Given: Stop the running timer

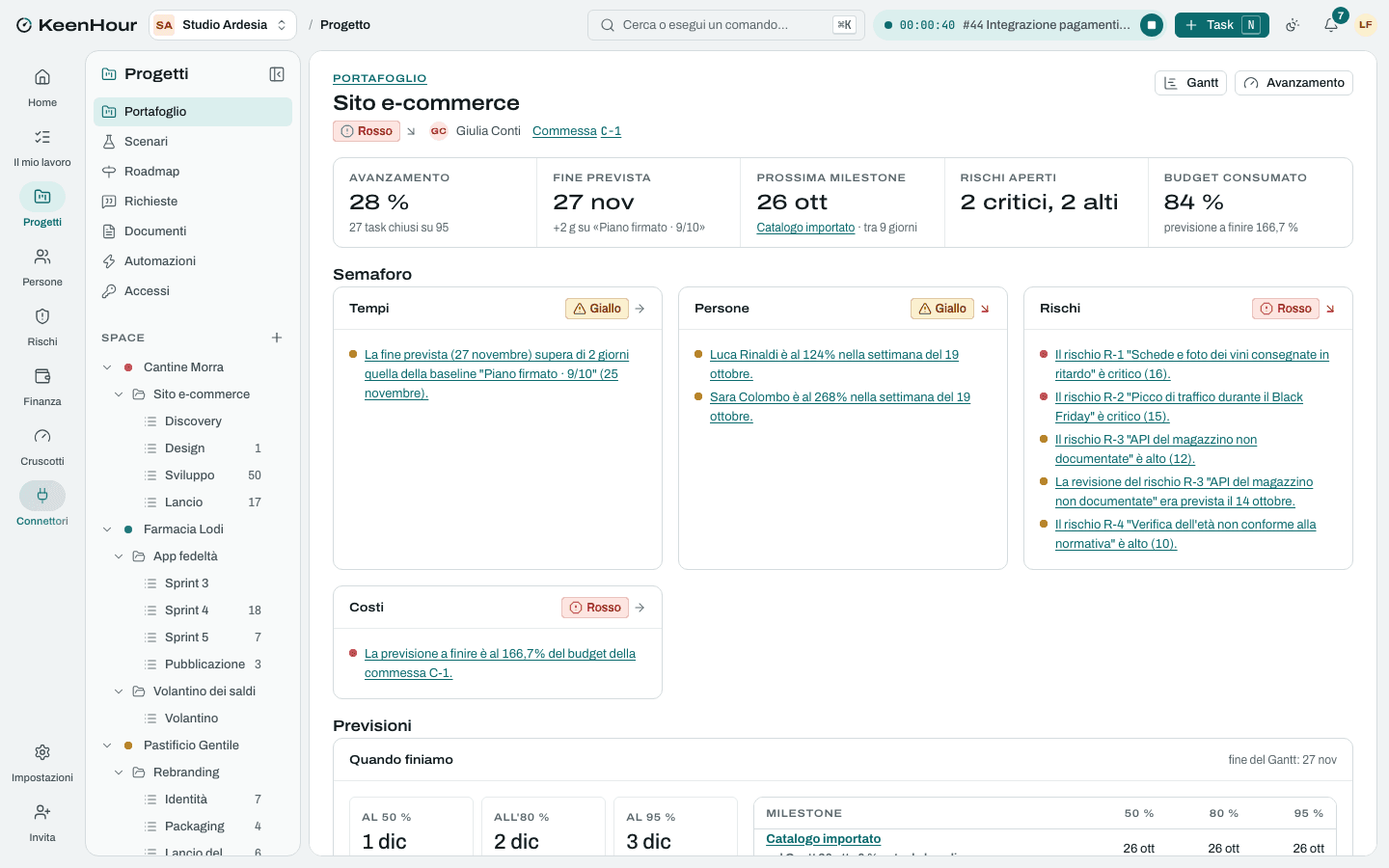Looking at the screenshot, I should 1152,25.
